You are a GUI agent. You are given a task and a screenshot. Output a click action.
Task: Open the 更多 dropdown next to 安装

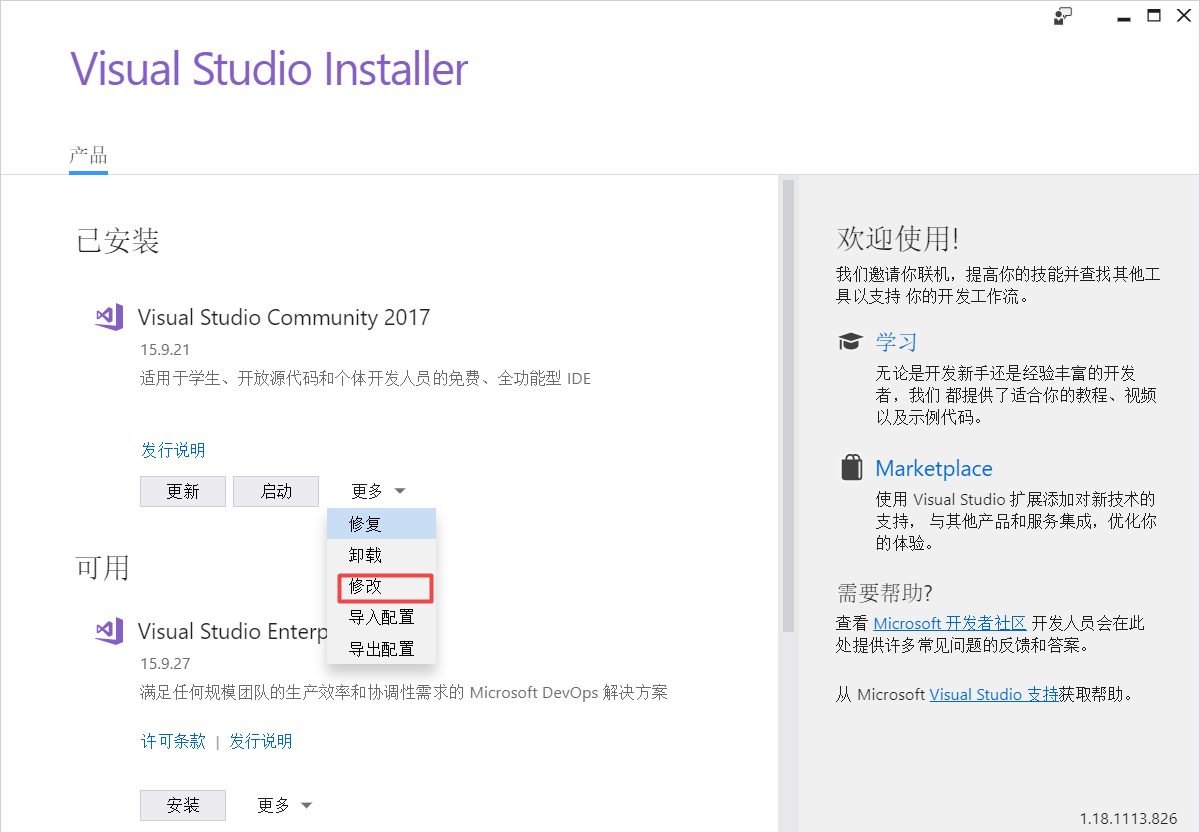click(x=283, y=805)
